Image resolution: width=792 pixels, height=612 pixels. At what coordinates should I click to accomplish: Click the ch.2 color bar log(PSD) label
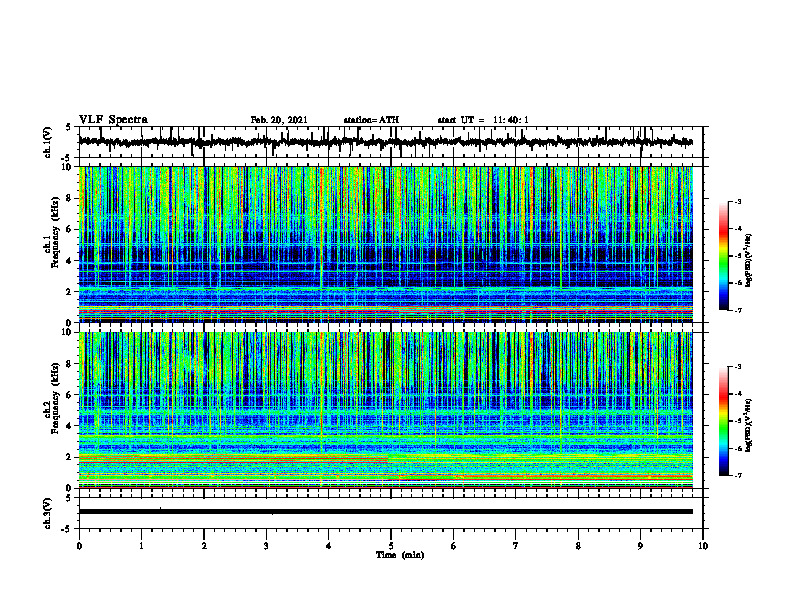[749, 425]
